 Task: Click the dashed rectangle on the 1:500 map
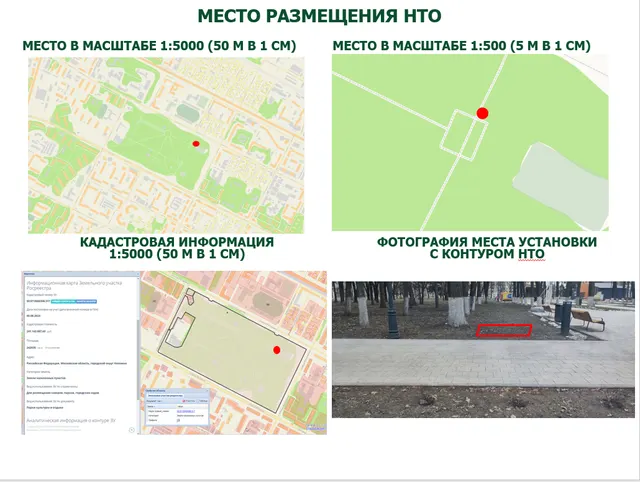coord(464,135)
